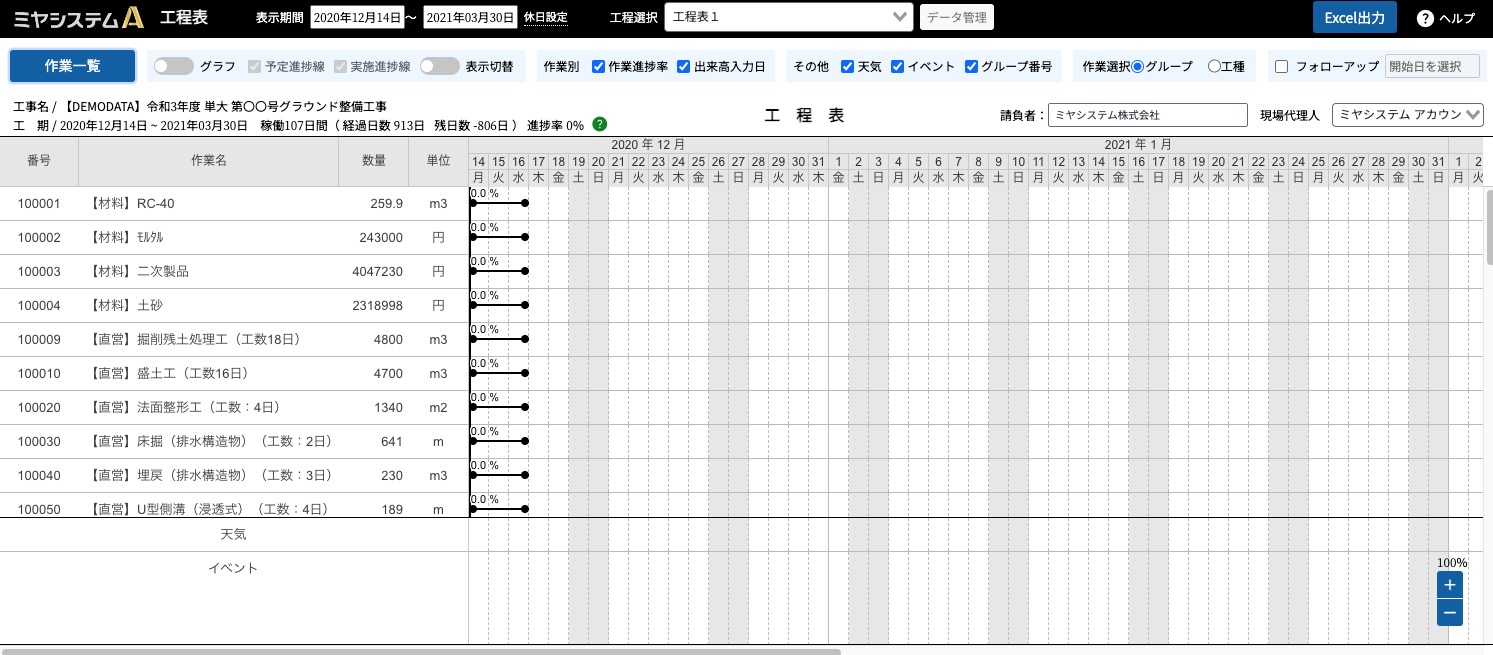
Task: Open the 現場代理人 account dropdown
Action: 1408,115
